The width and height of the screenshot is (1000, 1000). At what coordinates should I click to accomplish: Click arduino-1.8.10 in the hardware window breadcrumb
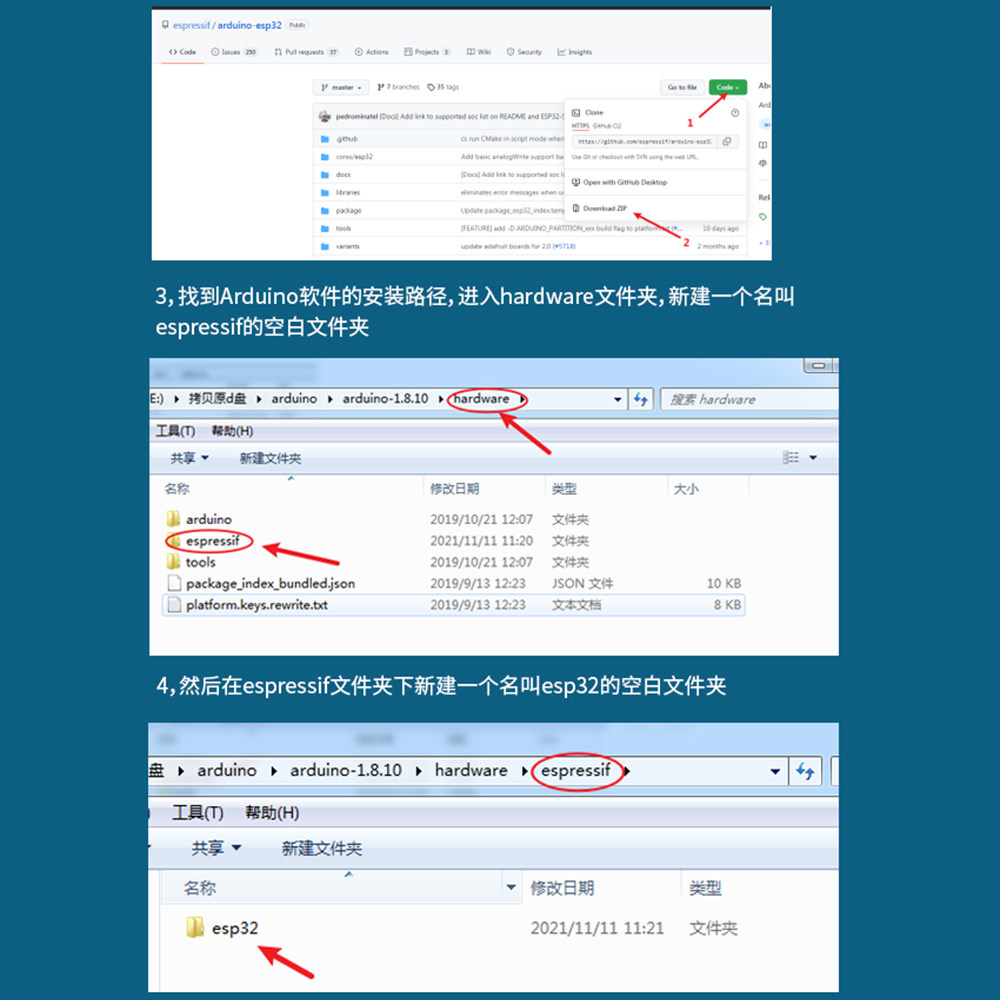pos(385,399)
